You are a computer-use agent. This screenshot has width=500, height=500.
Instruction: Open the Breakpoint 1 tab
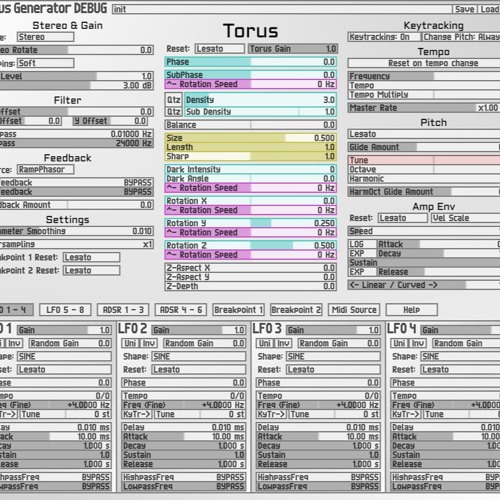coord(238,310)
